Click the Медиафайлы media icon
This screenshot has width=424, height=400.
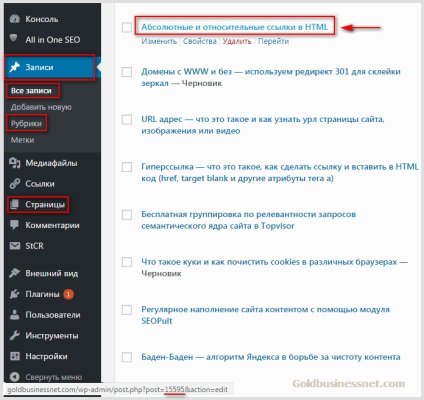(15, 163)
